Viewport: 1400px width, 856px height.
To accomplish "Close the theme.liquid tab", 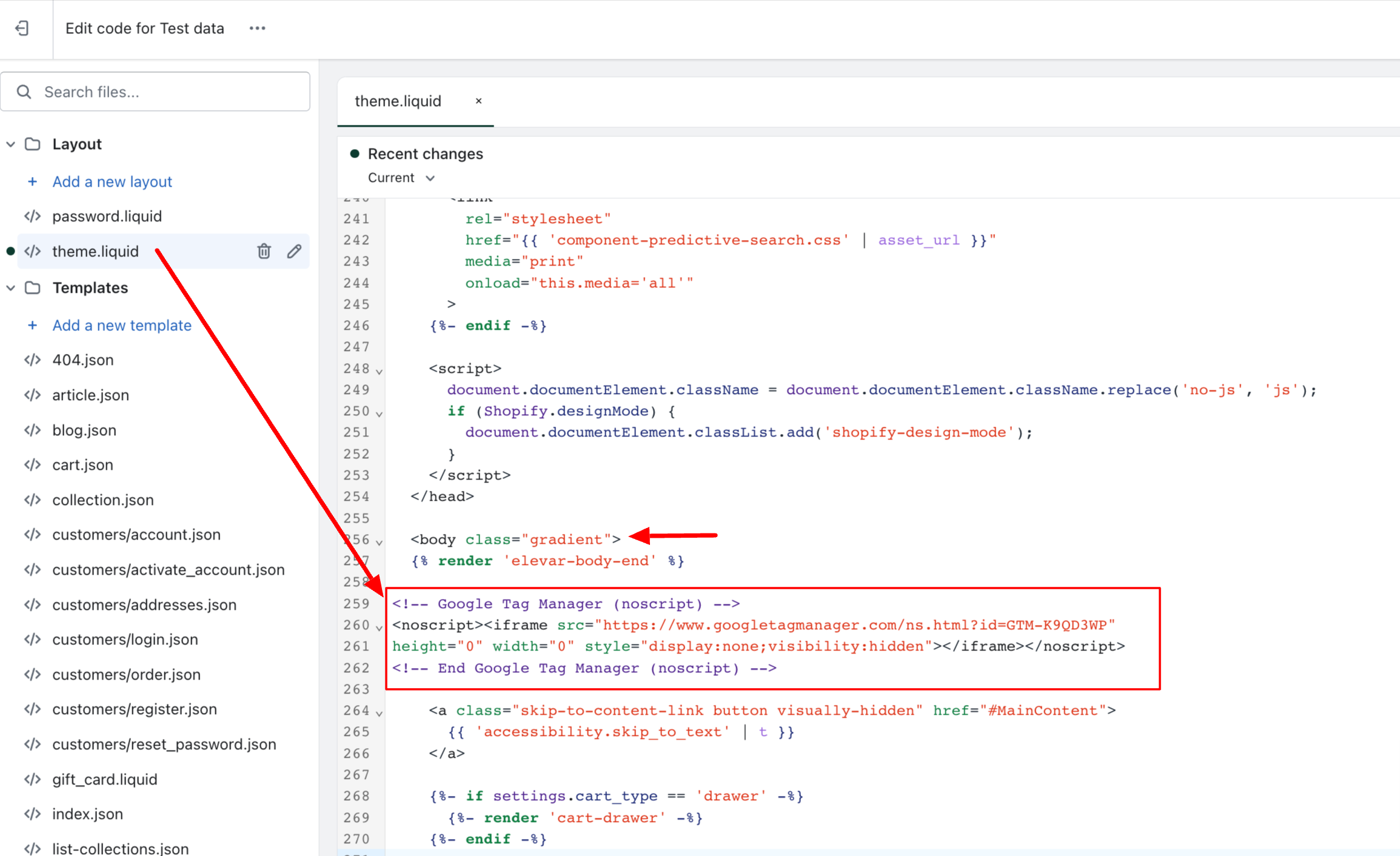I will [478, 101].
